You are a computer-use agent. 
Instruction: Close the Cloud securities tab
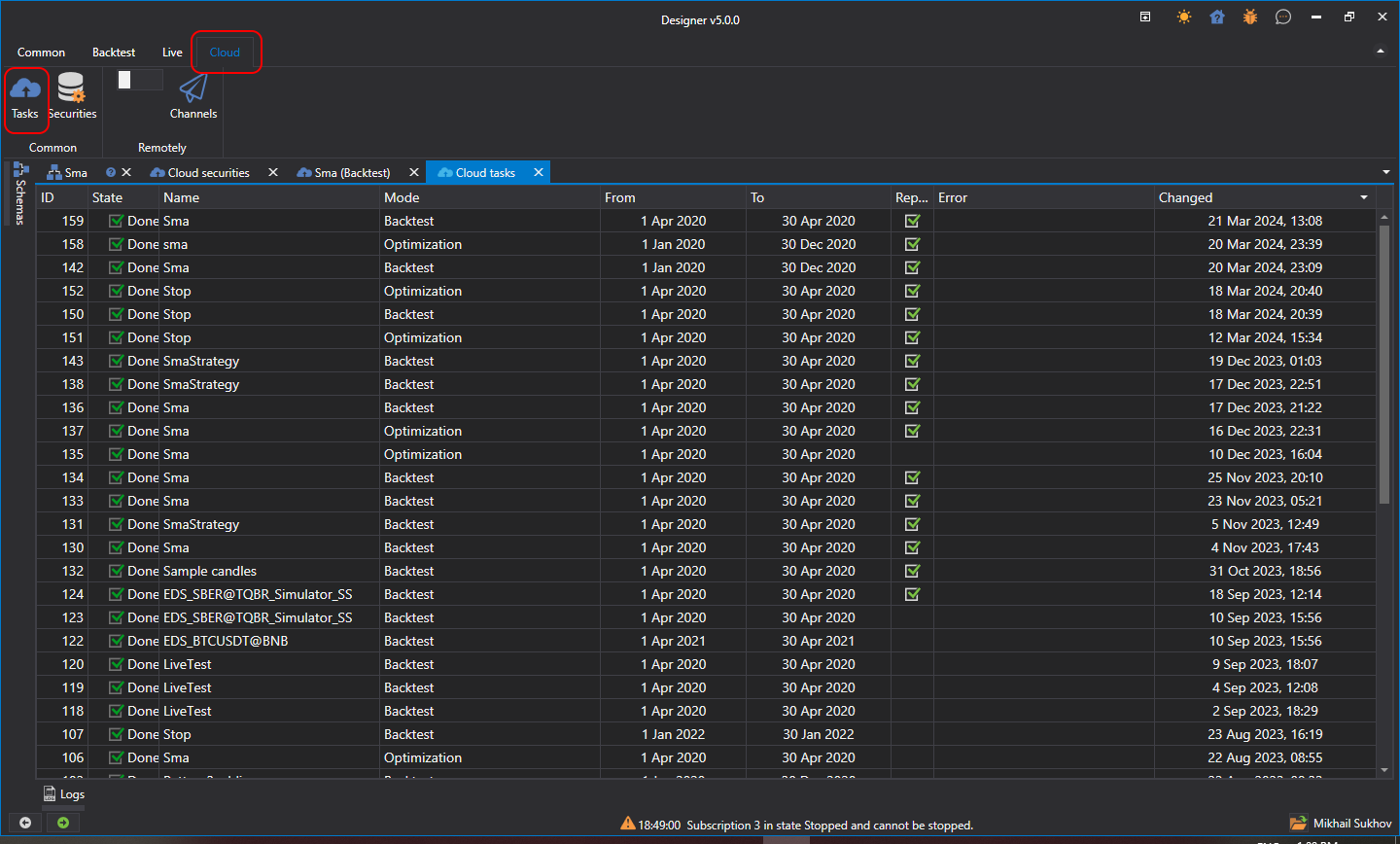273,172
